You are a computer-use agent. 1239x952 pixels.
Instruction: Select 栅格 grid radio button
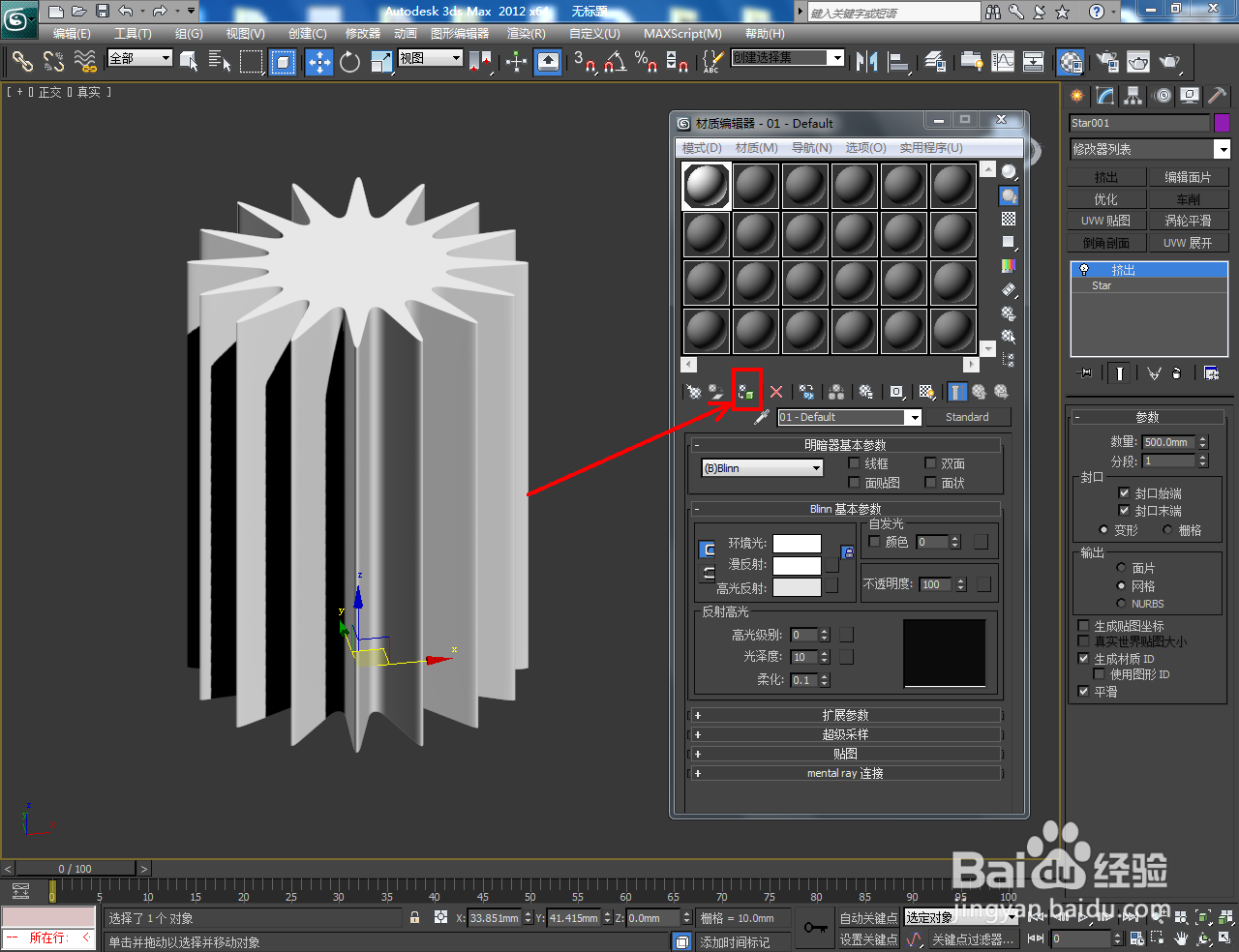(x=1167, y=530)
